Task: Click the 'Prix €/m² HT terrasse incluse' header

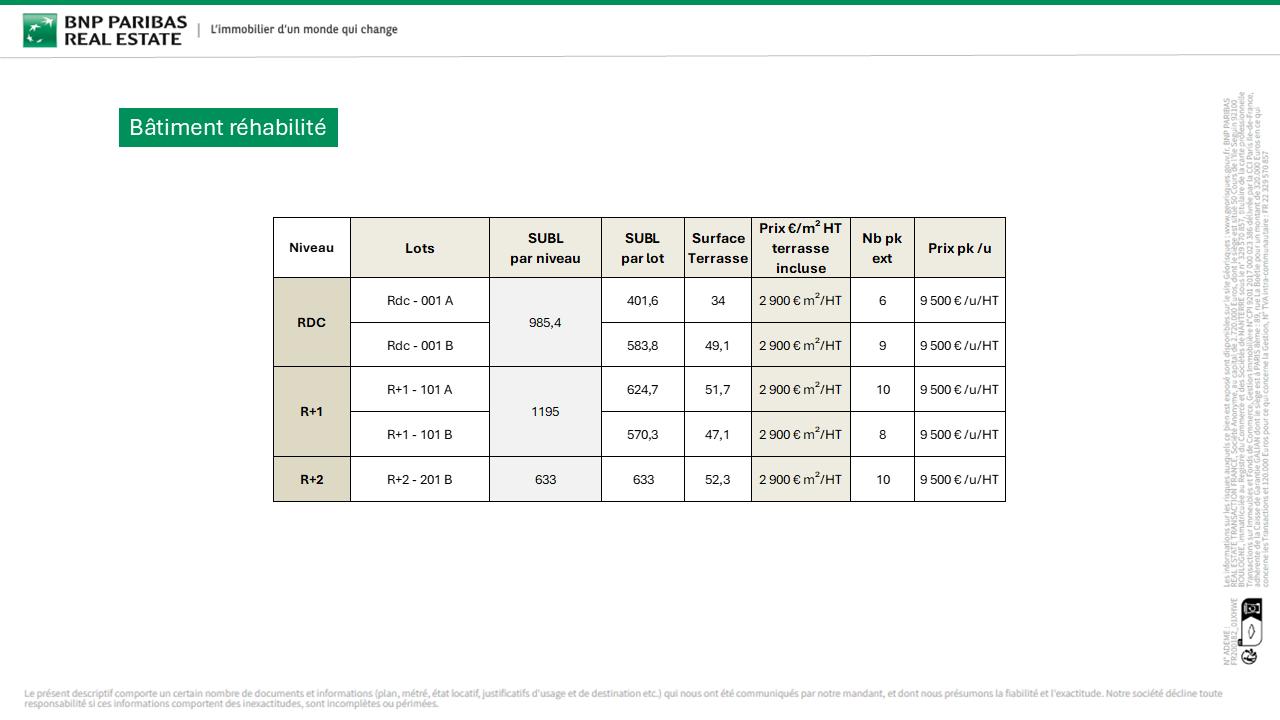Action: point(801,248)
